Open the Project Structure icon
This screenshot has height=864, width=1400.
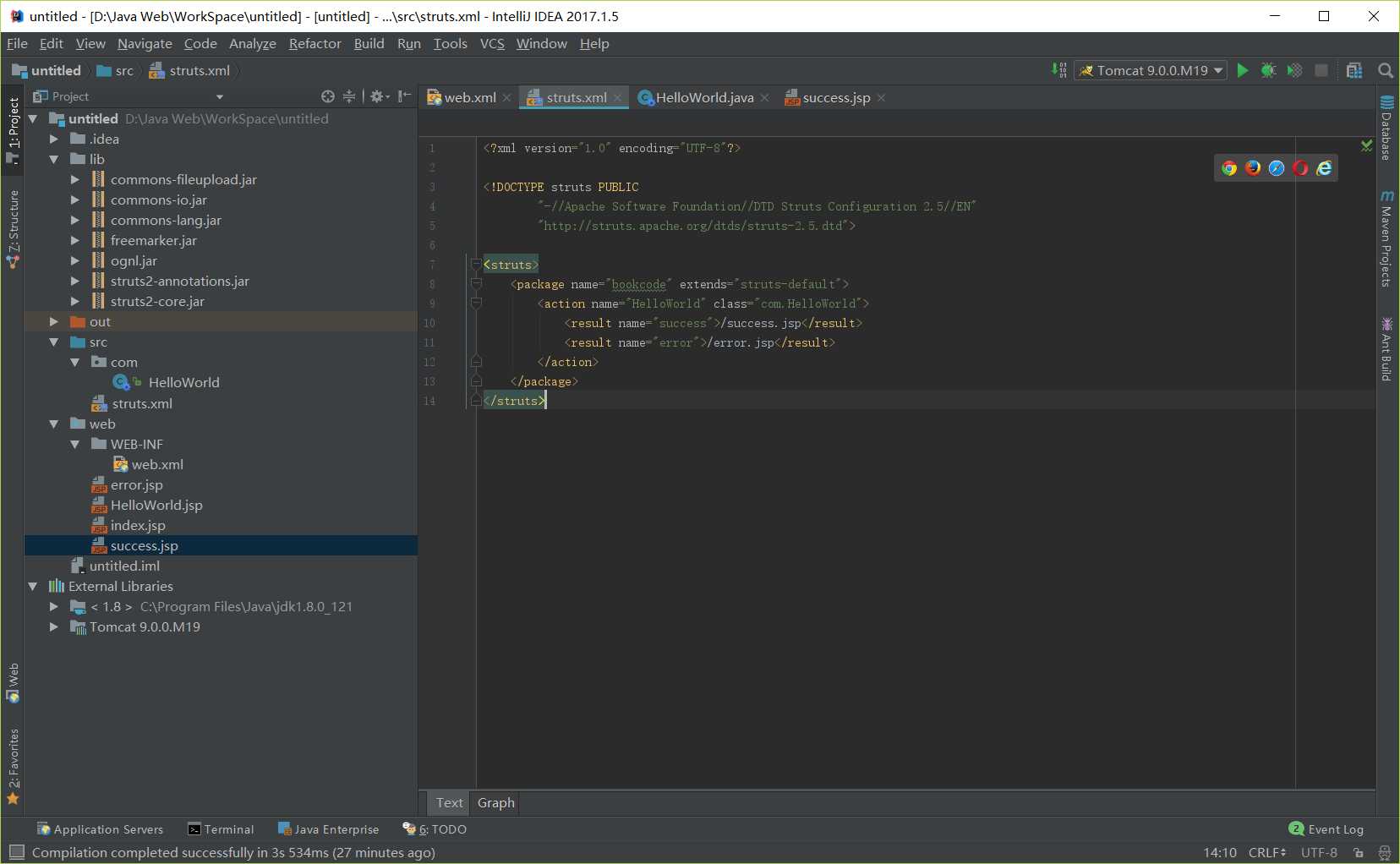point(1354,71)
